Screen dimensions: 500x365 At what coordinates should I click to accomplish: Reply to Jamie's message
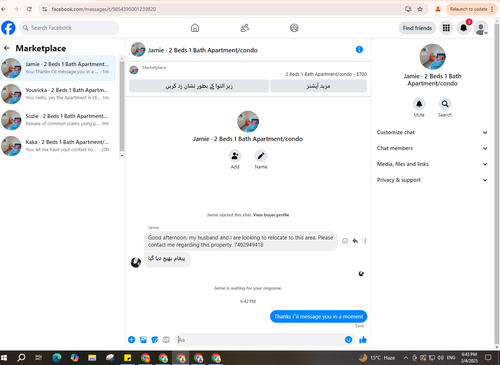click(x=355, y=241)
